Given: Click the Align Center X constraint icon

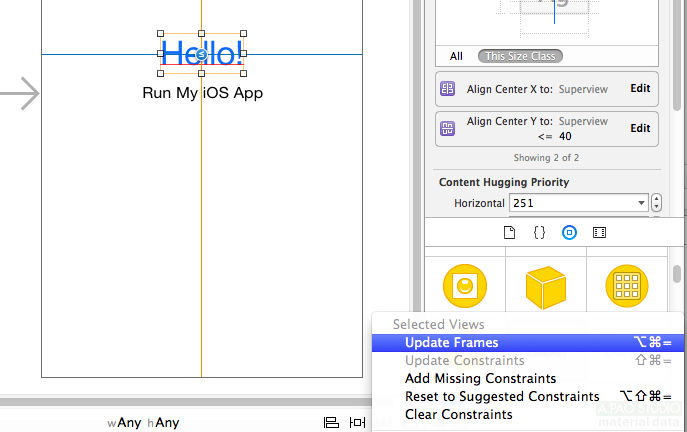Looking at the screenshot, I should [x=448, y=89].
